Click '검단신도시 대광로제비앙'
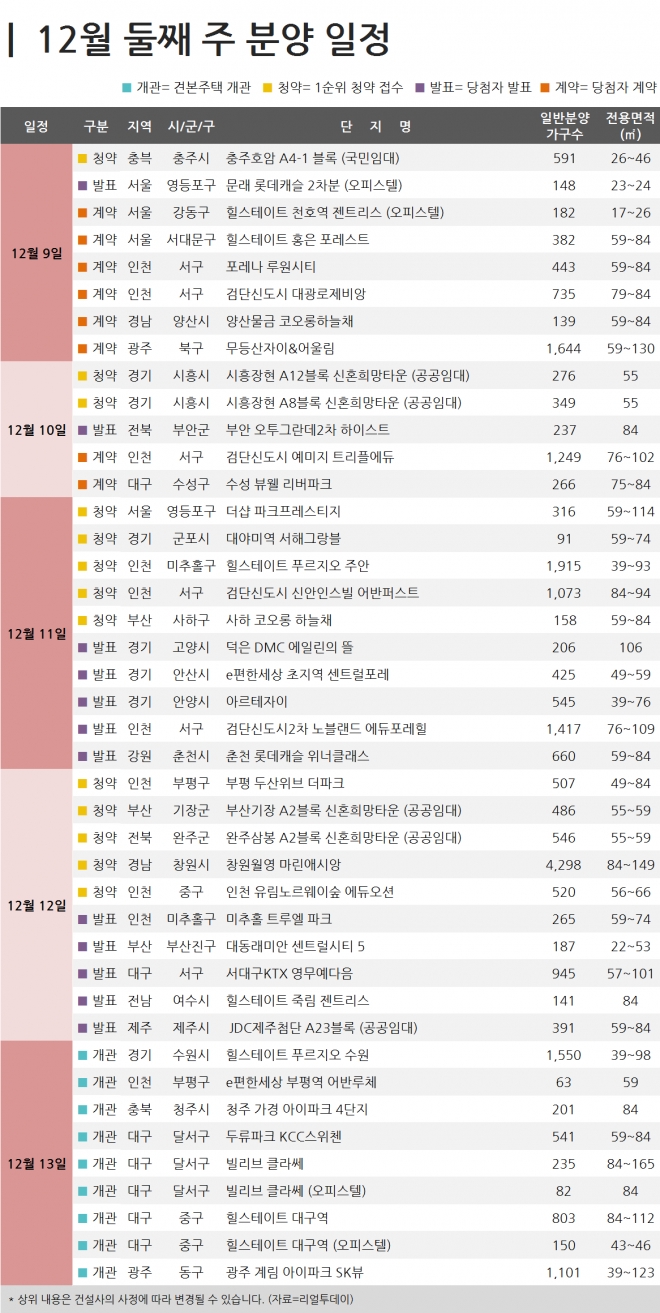 (296, 294)
